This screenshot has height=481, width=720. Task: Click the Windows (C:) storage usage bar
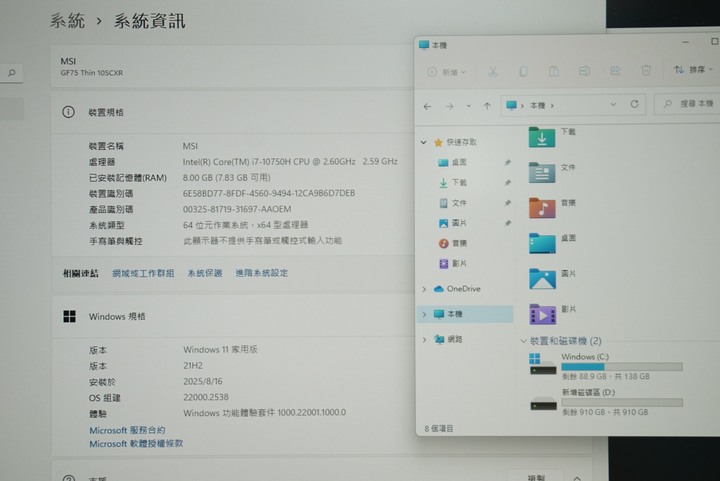[622, 367]
